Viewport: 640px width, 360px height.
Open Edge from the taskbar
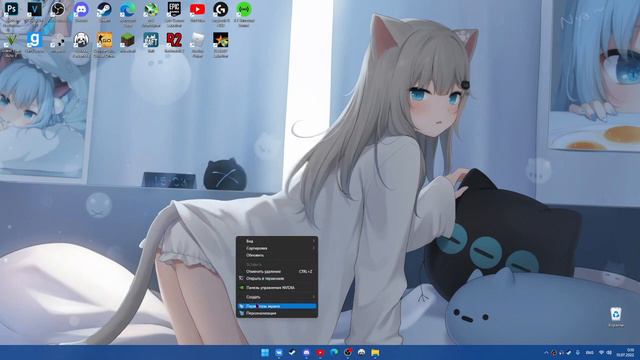tap(334, 352)
